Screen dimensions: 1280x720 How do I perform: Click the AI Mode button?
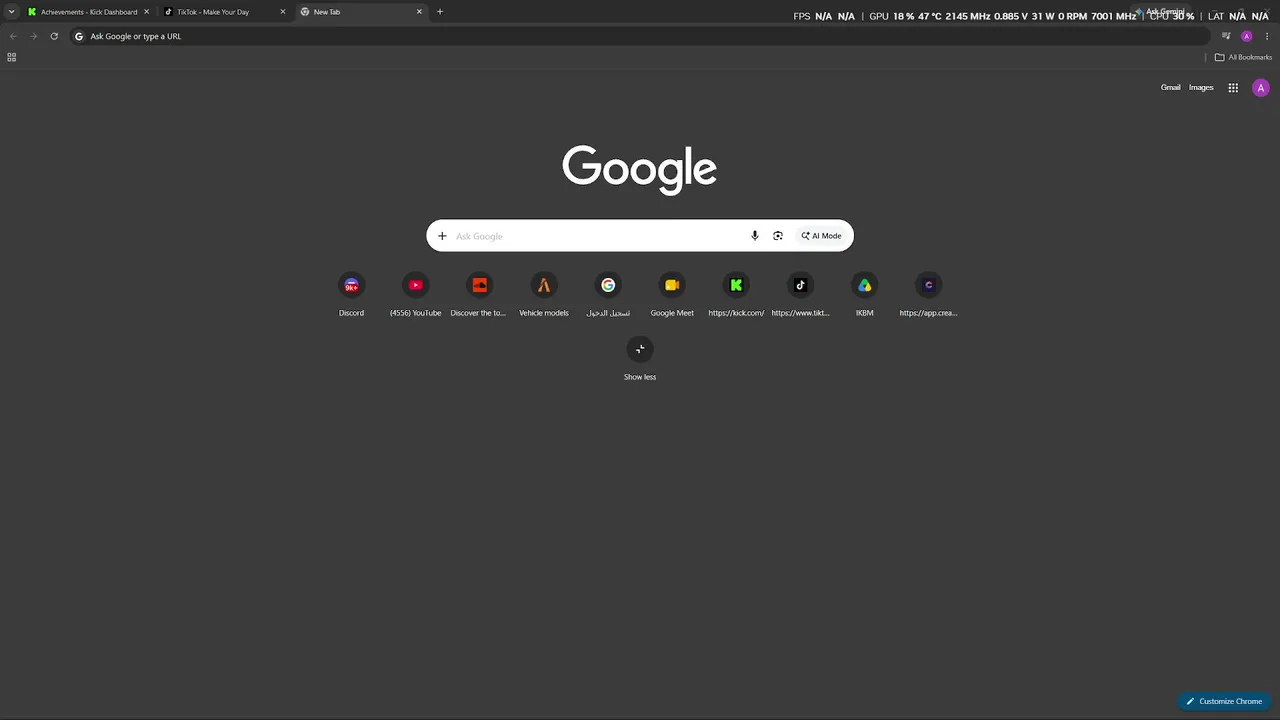821,236
